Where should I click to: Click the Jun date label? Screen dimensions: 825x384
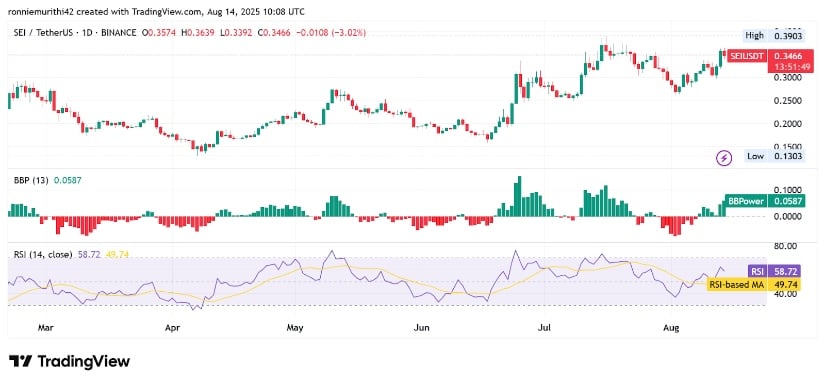pyautogui.click(x=422, y=328)
